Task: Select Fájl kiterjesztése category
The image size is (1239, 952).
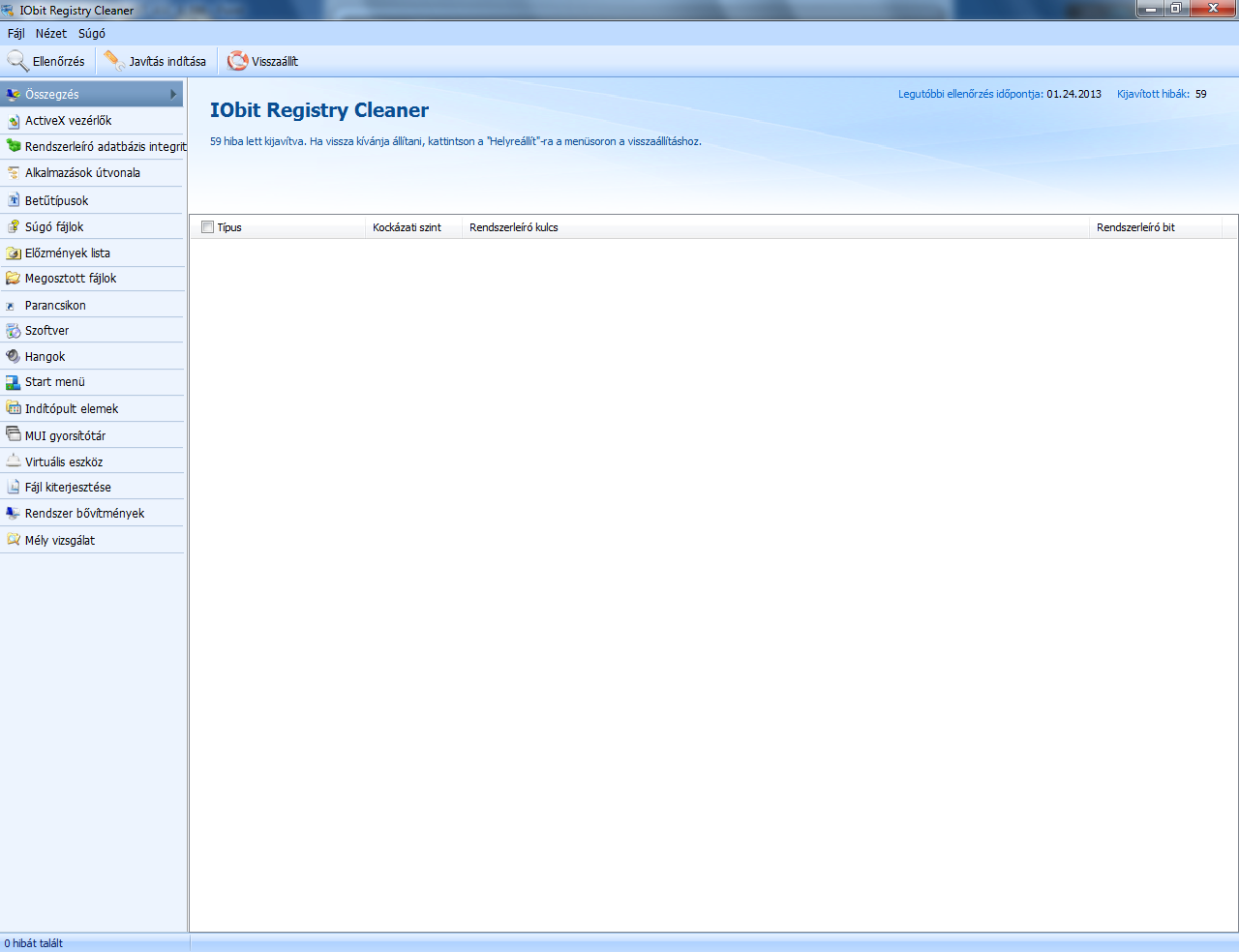Action: click(x=93, y=487)
